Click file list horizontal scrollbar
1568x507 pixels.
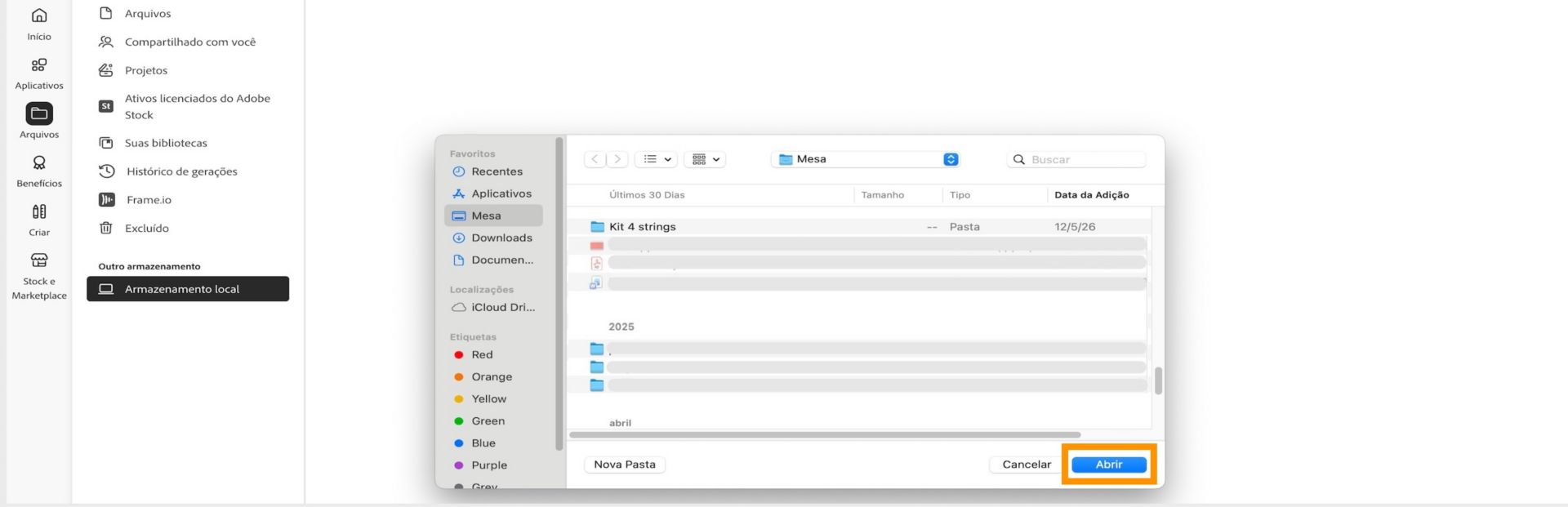[x=825, y=435]
